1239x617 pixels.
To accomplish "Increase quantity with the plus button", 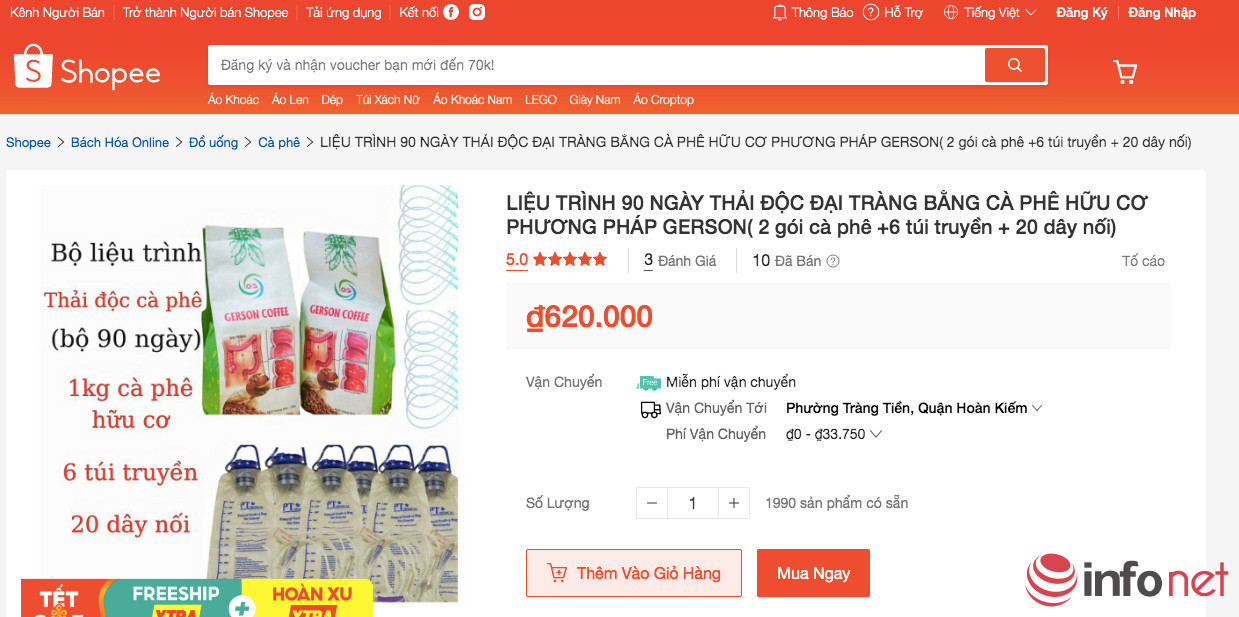I will coord(733,503).
